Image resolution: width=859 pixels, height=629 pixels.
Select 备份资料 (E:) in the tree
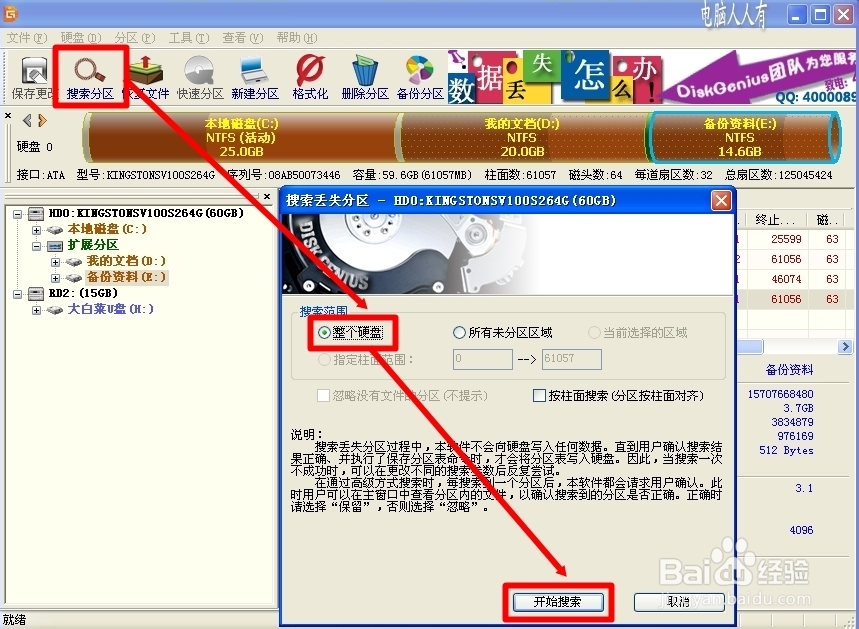(126, 277)
